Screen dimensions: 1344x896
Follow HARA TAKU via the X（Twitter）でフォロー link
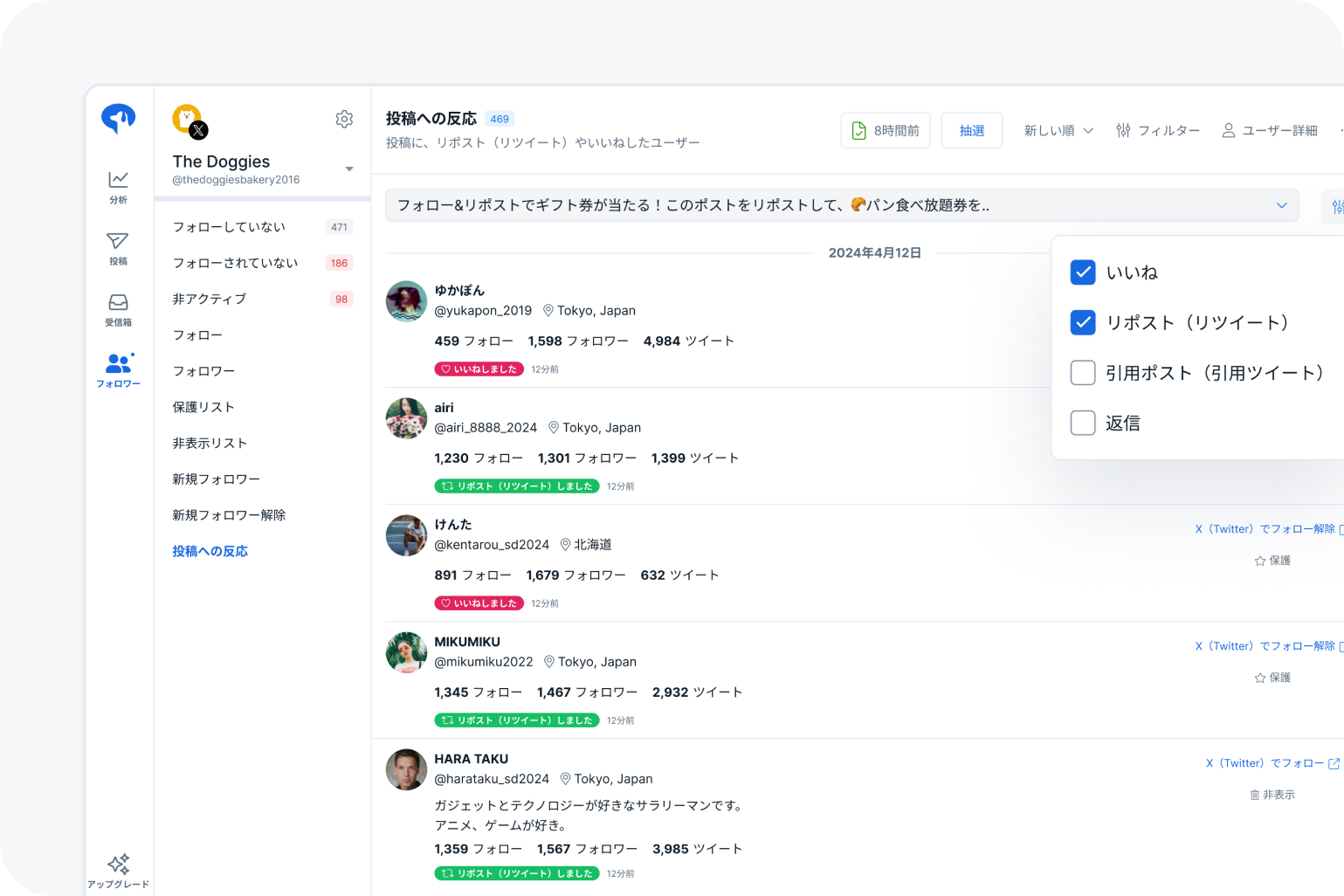click(x=1270, y=762)
